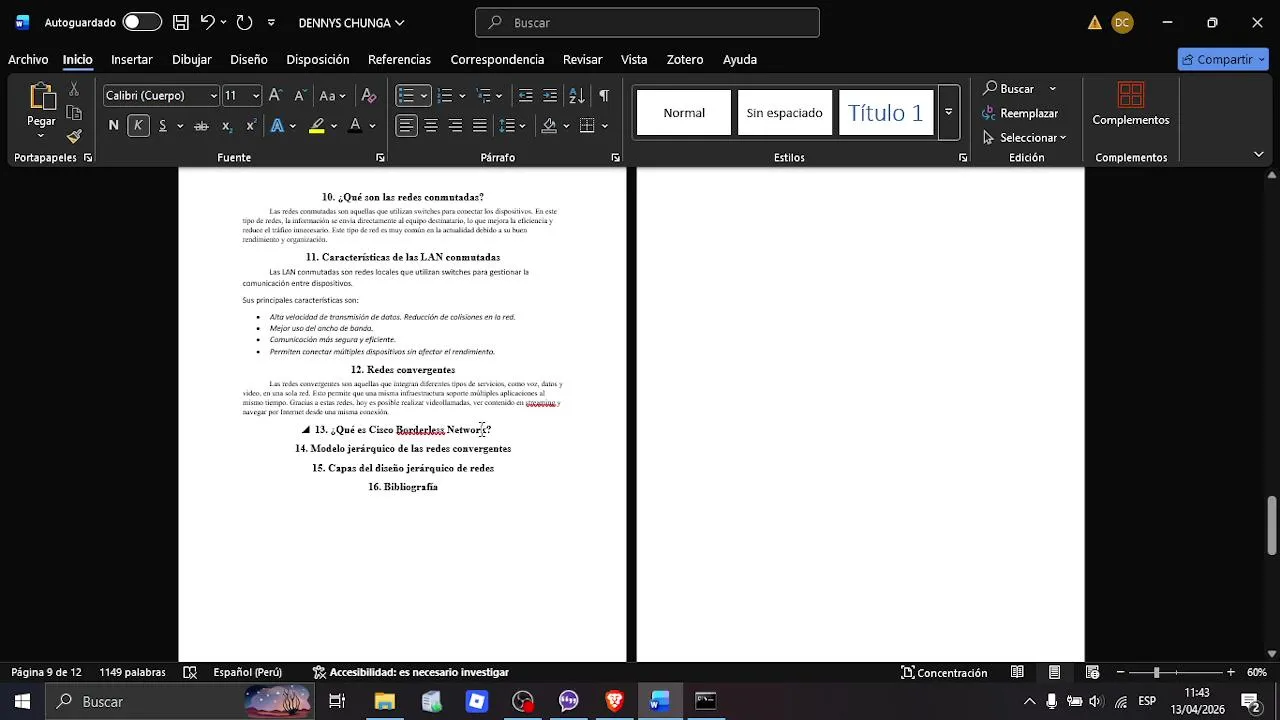Align the text to the right
Screen dimensions: 1280x720
pyautogui.click(x=455, y=125)
